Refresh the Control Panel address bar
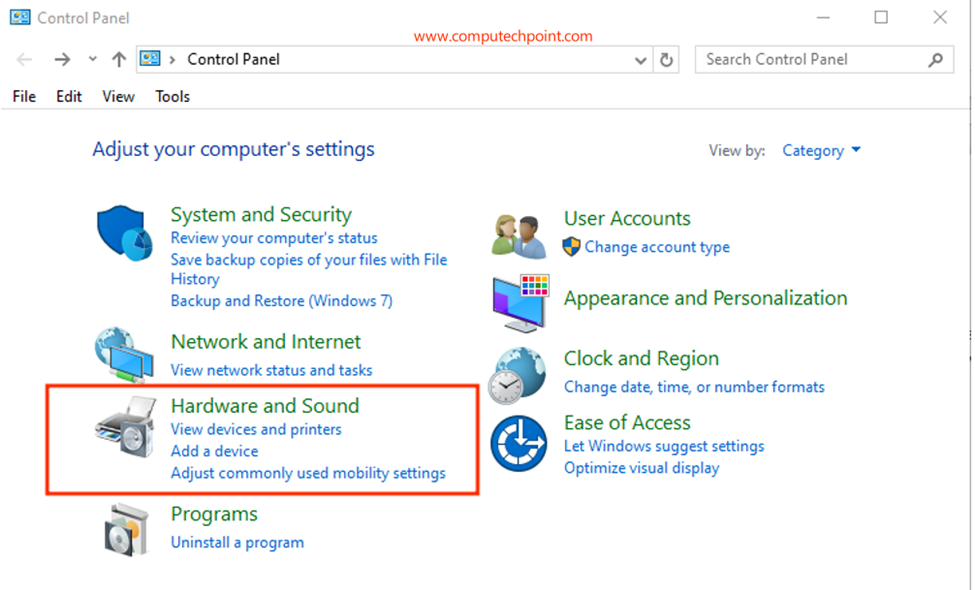This screenshot has width=975, height=590. point(666,60)
